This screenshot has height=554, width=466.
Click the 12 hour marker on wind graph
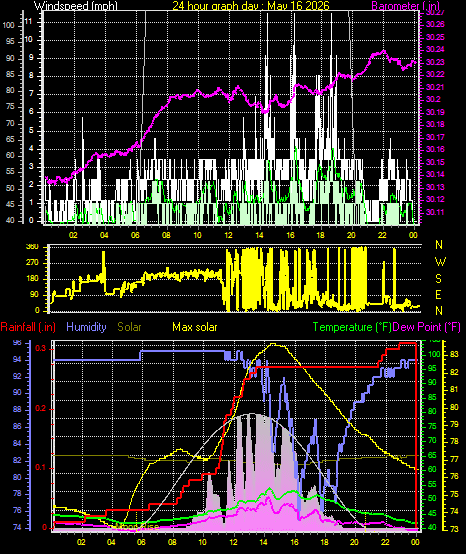(229, 235)
